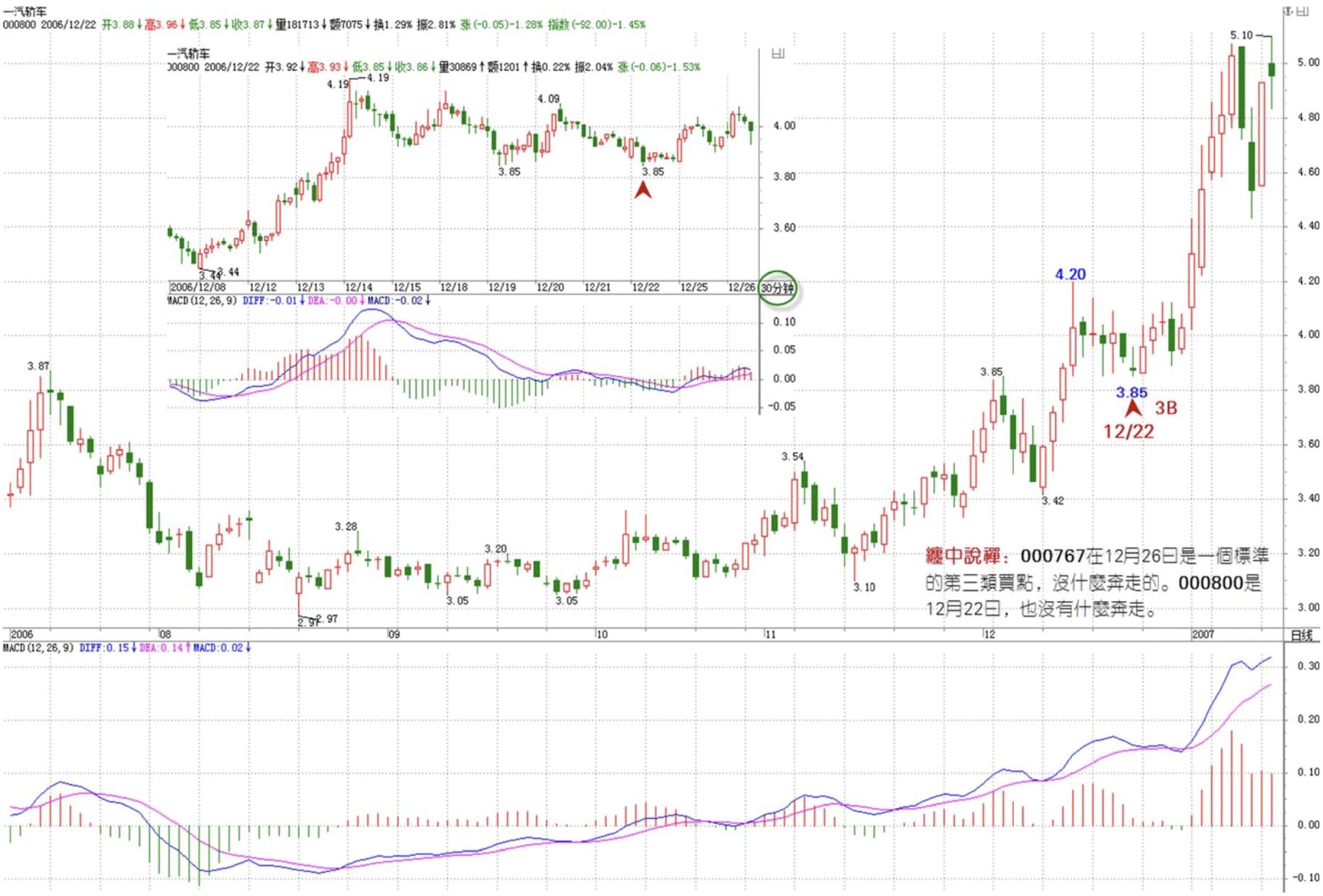Image resolution: width=1323 pixels, height=896 pixels.
Task: Click the inset chart's top-right 日 icon
Action: [778, 54]
